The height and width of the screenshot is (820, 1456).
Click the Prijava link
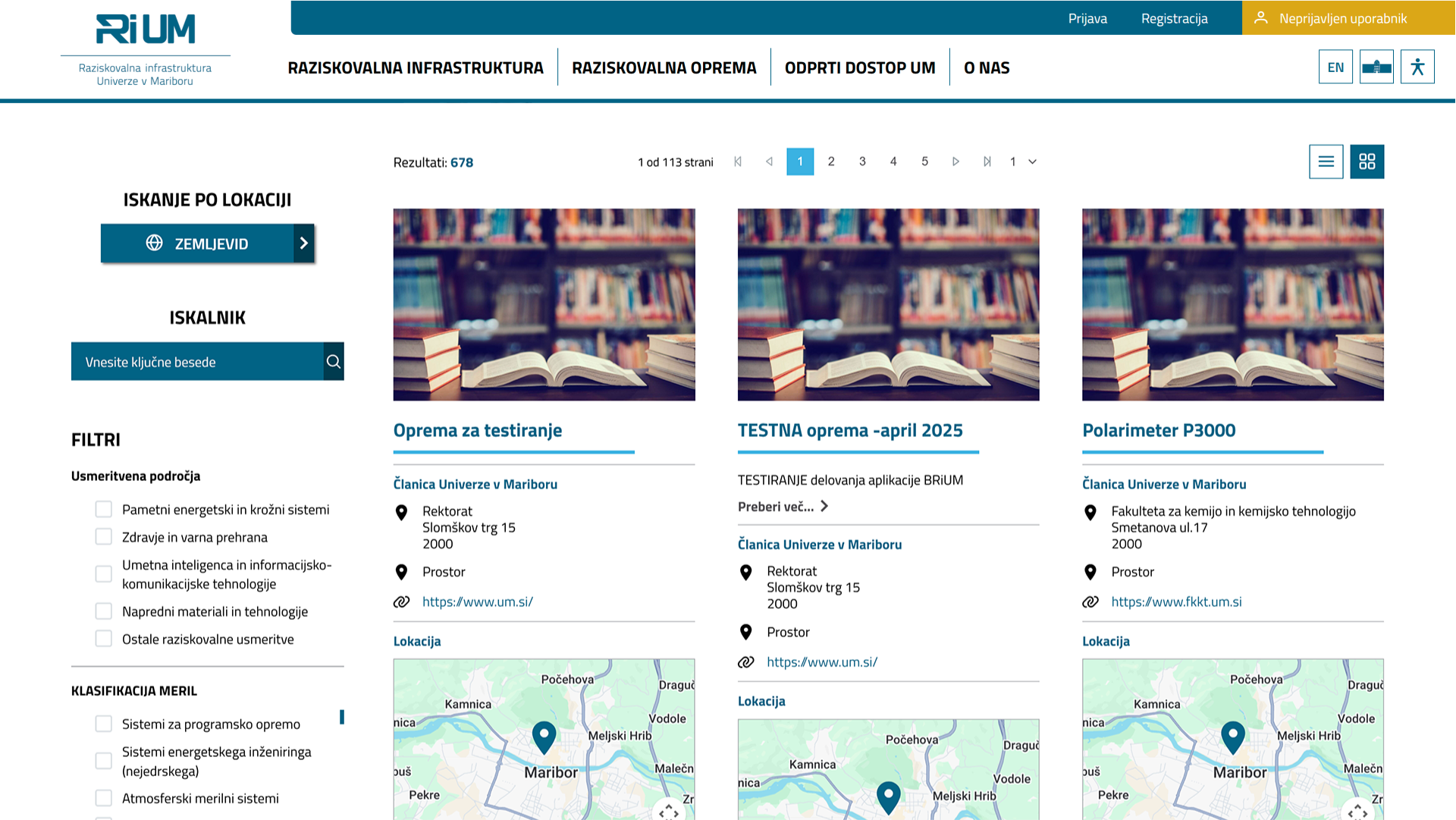point(1087,18)
